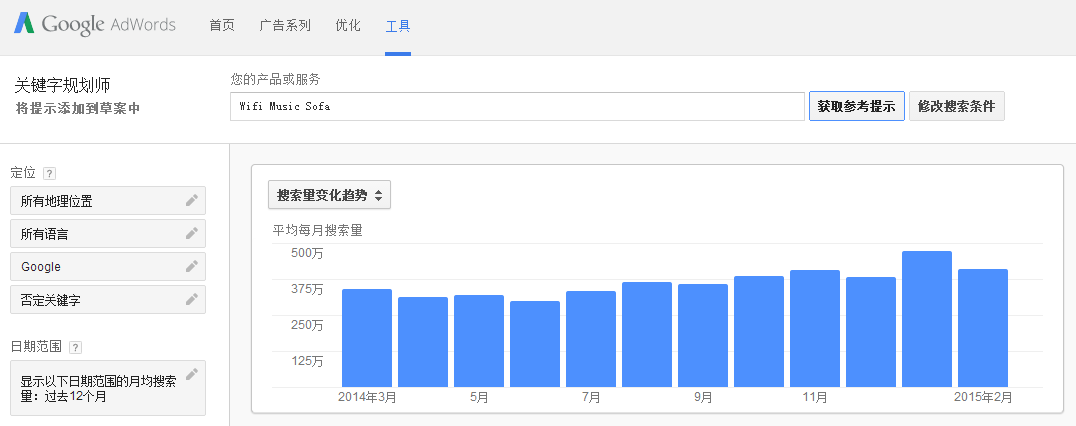Click the 2014年3月 chart bar
This screenshot has width=1076, height=426.
click(x=367, y=338)
